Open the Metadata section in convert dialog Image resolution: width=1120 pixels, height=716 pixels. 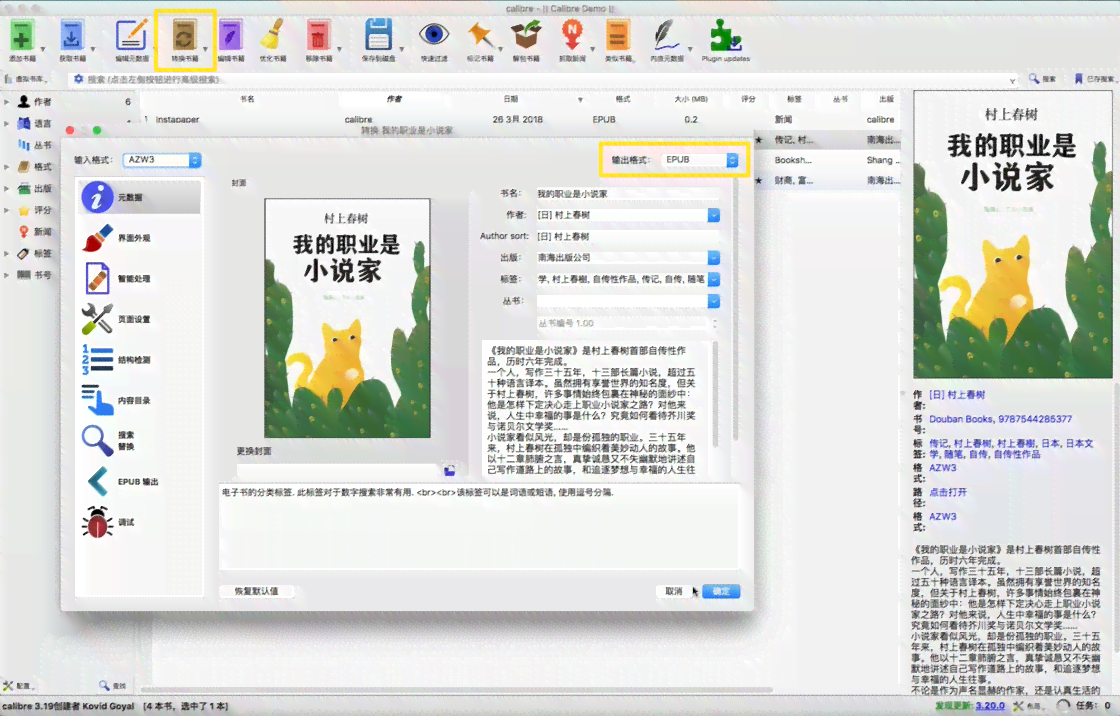tap(140, 197)
